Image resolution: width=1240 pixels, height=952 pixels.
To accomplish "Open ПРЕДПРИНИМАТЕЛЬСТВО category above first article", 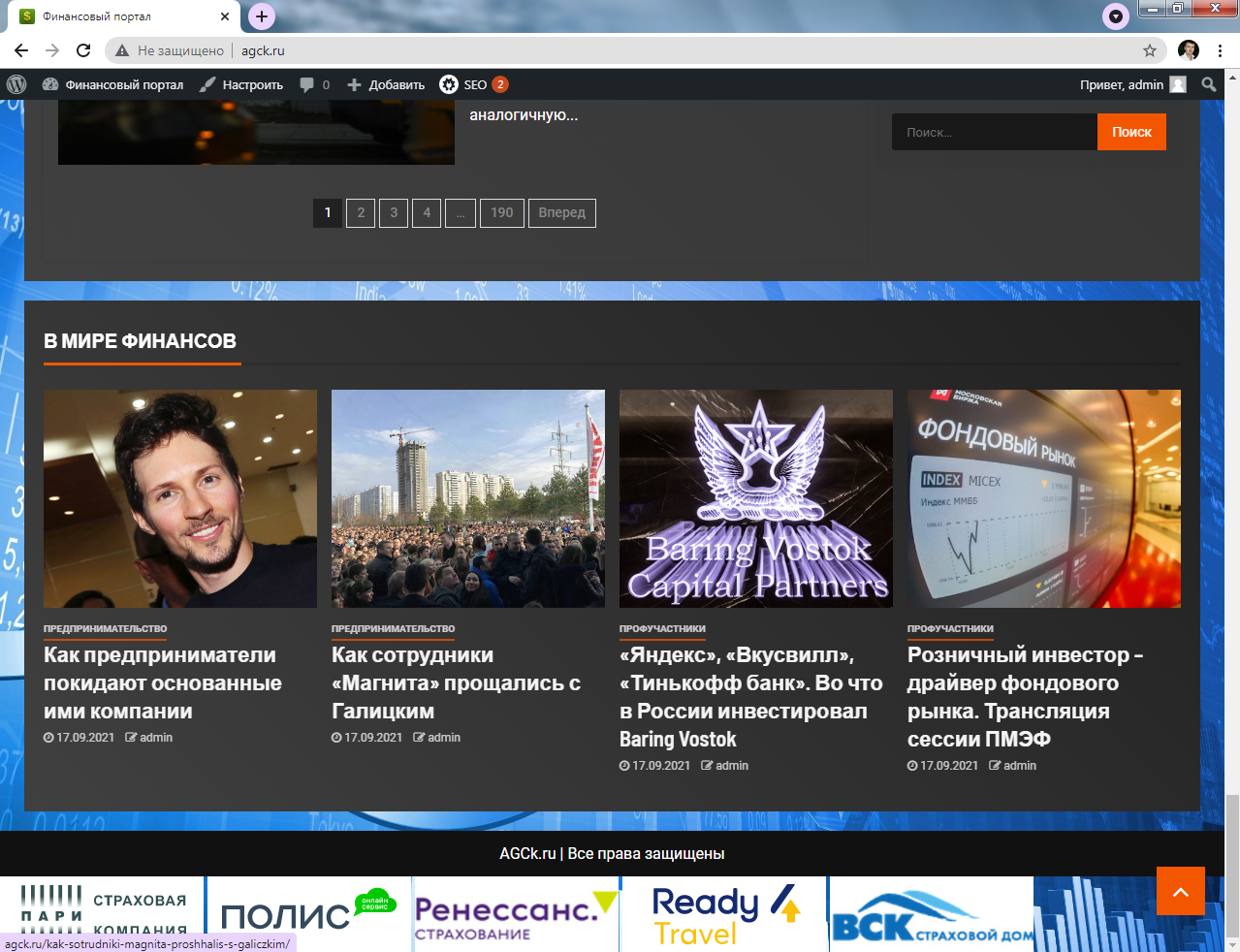I will click(105, 628).
